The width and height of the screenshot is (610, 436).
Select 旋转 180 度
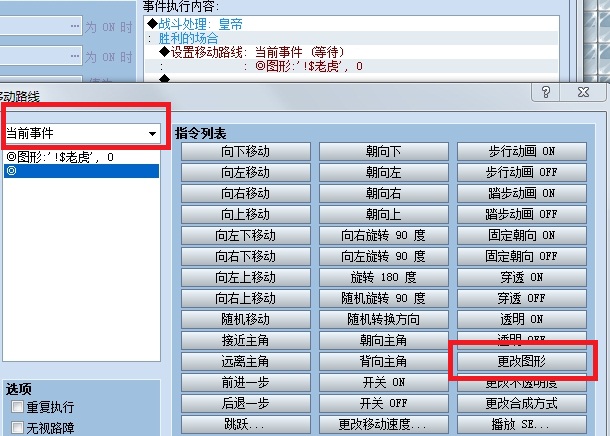coord(384,277)
